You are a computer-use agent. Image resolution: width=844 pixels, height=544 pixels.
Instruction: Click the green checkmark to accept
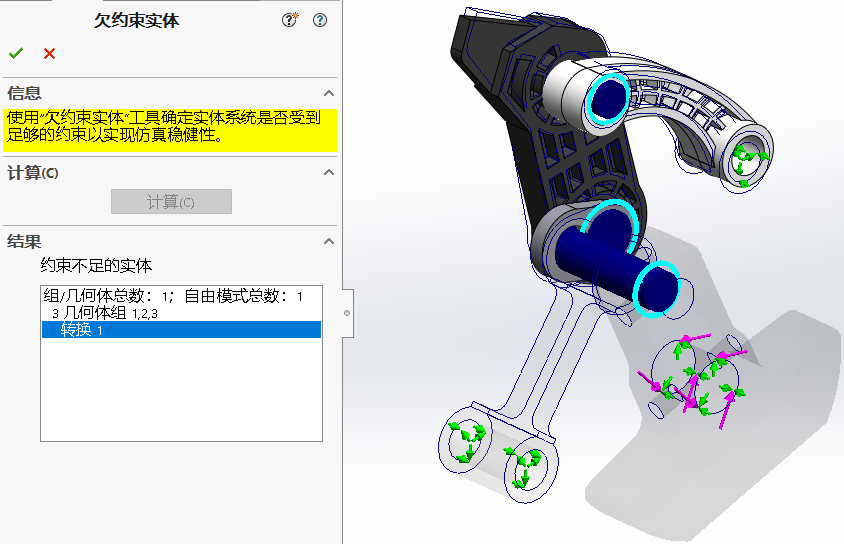[x=15, y=53]
